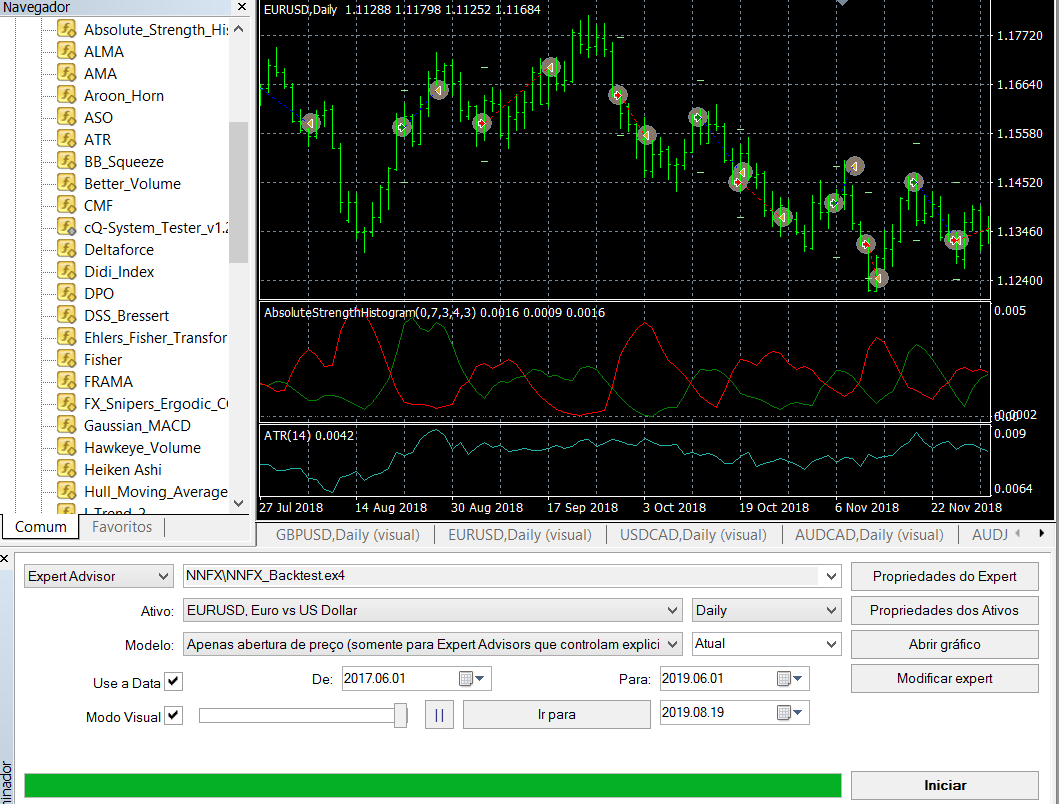The width and height of the screenshot is (1059, 804).
Task: Toggle the Use a Data checkbox
Action: click(x=174, y=681)
